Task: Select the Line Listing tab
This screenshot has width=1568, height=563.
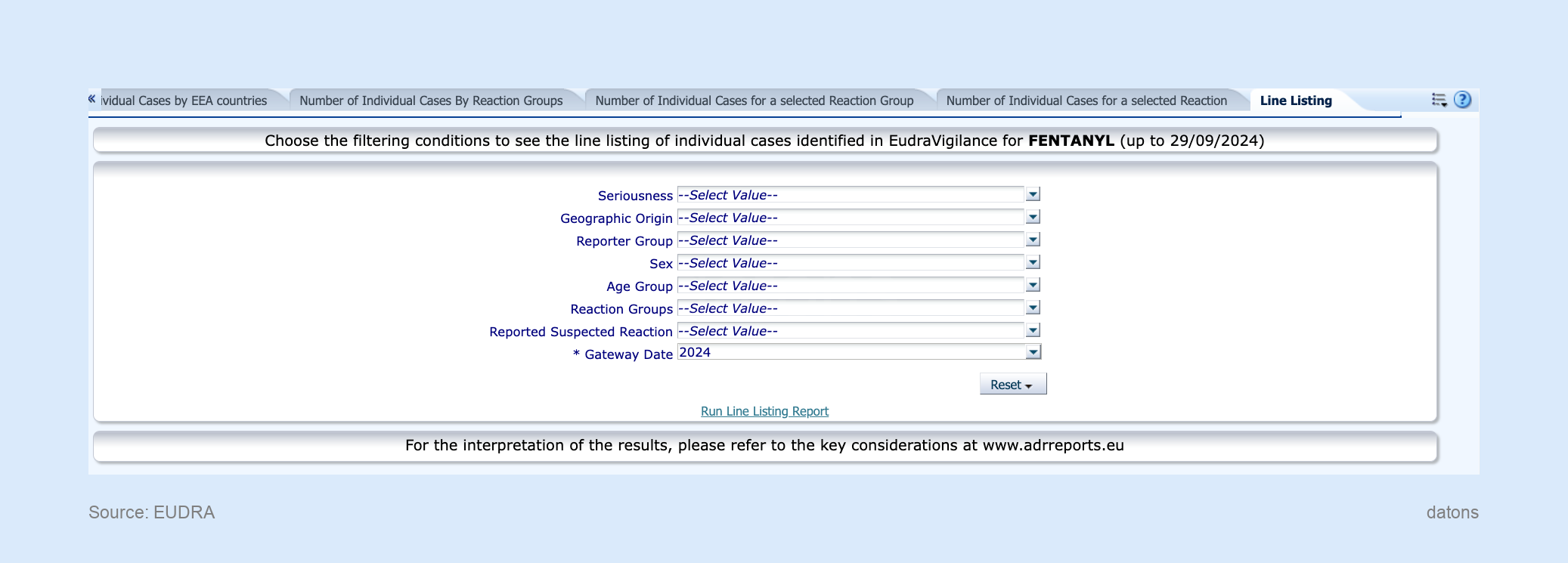Action: 1295,101
